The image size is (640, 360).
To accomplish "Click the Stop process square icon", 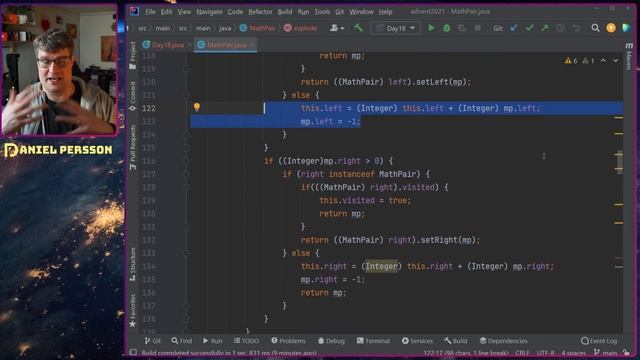I will [x=478, y=28].
